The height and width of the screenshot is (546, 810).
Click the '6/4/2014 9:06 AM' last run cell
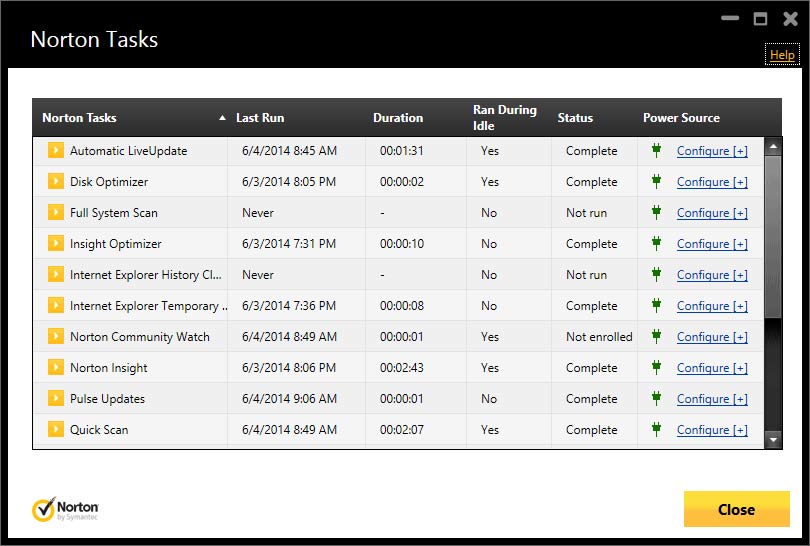(x=289, y=399)
